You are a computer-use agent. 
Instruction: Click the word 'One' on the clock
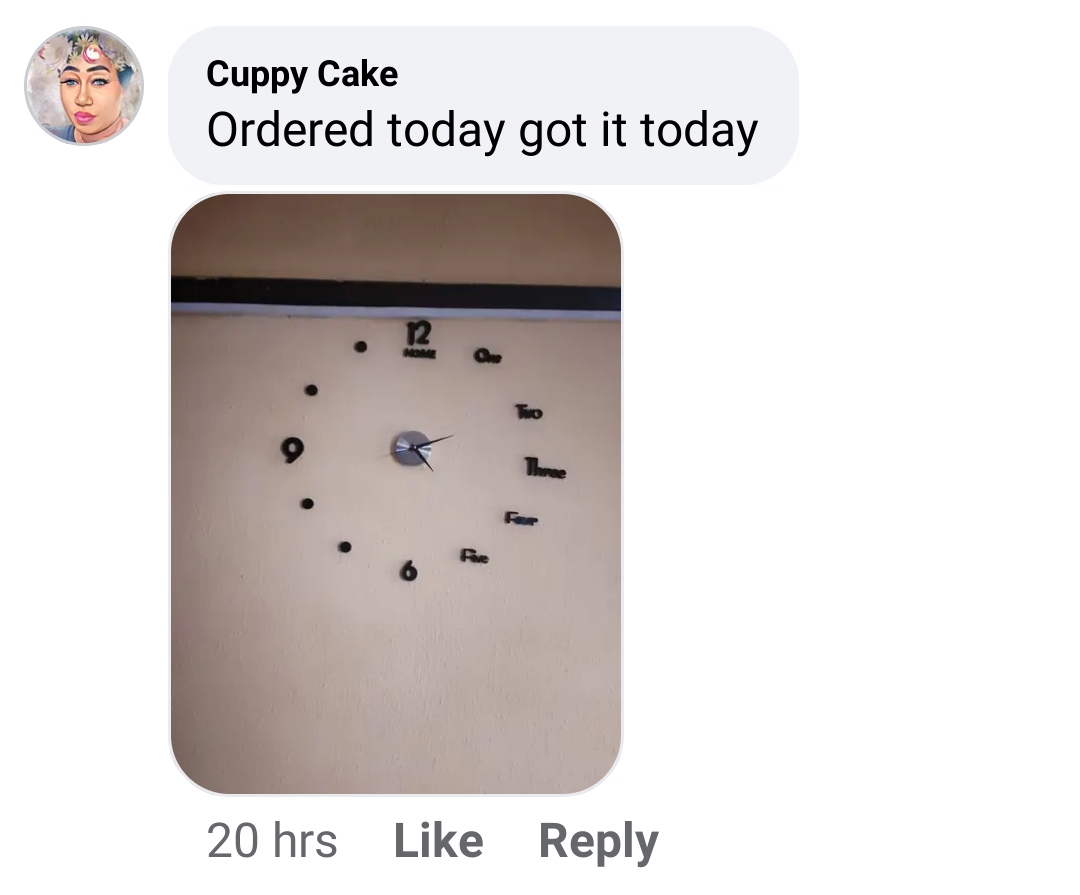[488, 356]
